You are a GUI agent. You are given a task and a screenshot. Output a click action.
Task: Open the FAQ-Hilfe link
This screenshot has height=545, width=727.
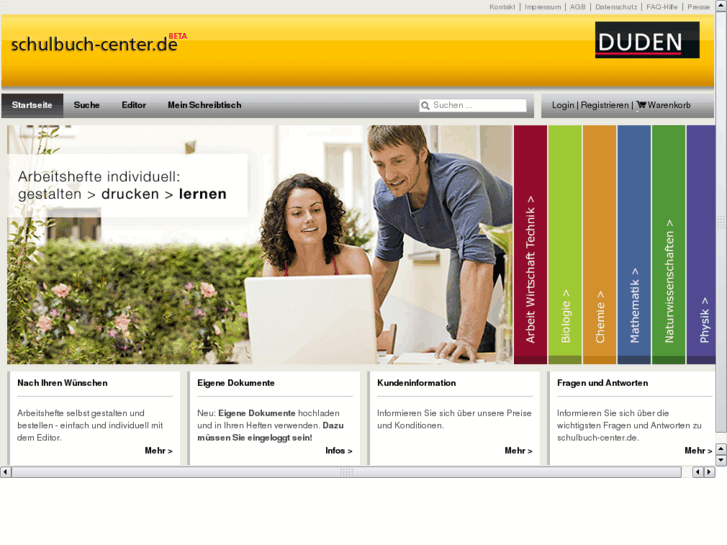point(662,7)
